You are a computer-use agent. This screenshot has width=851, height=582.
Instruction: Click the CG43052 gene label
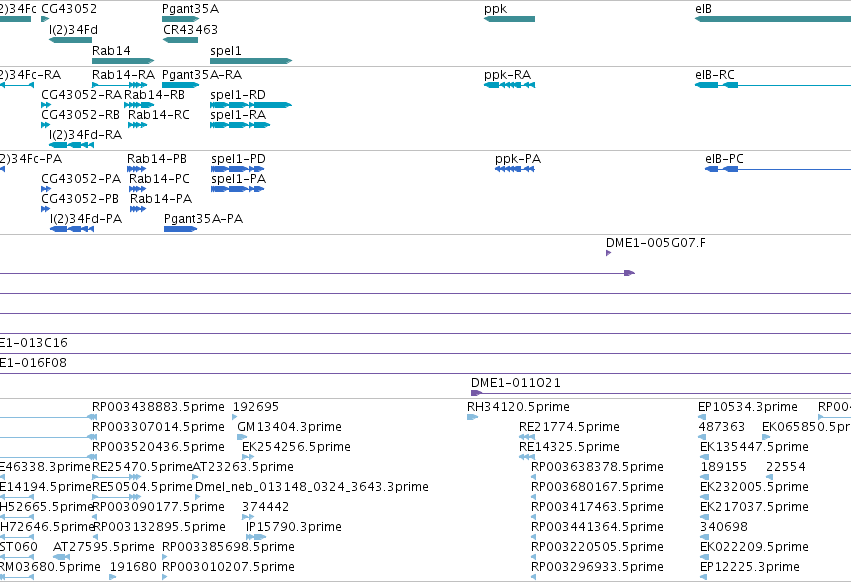[69, 9]
